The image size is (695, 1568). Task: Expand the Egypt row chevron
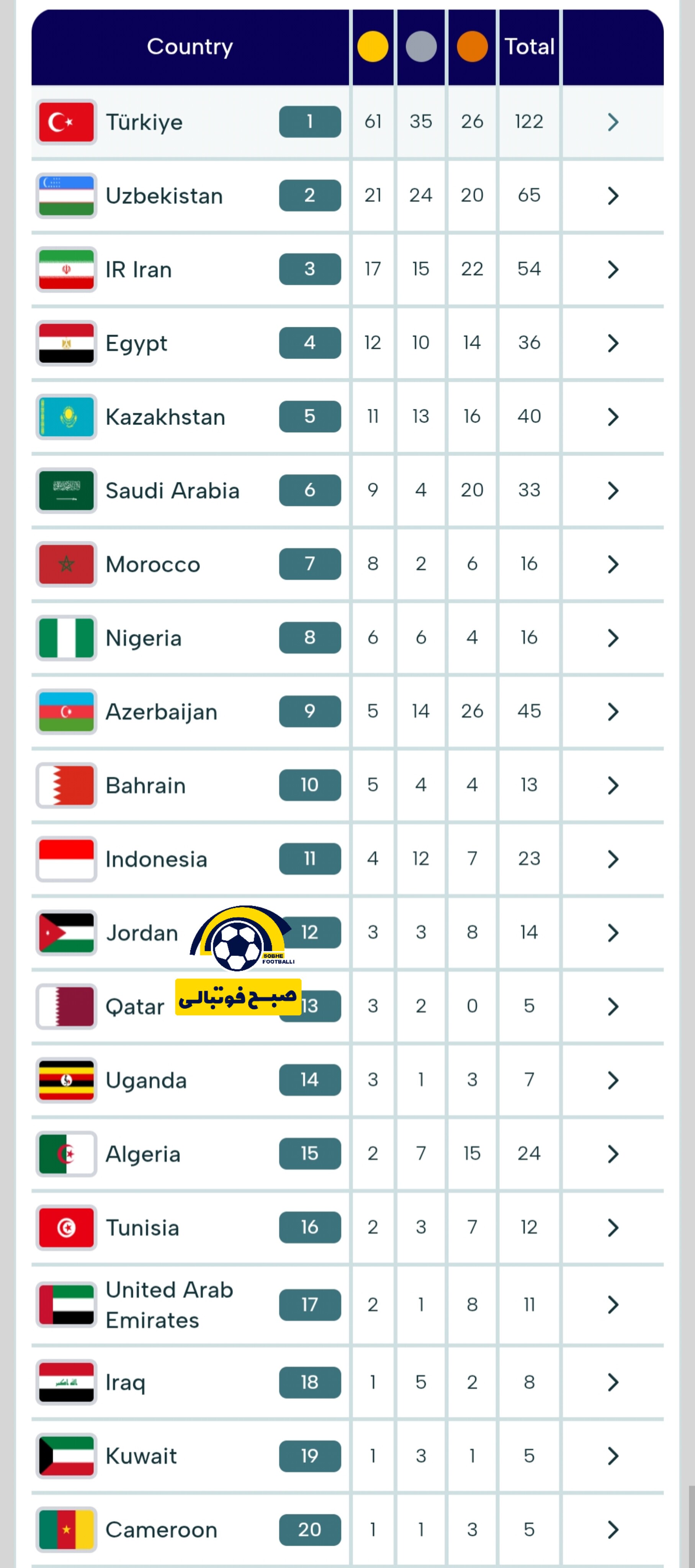coord(613,343)
